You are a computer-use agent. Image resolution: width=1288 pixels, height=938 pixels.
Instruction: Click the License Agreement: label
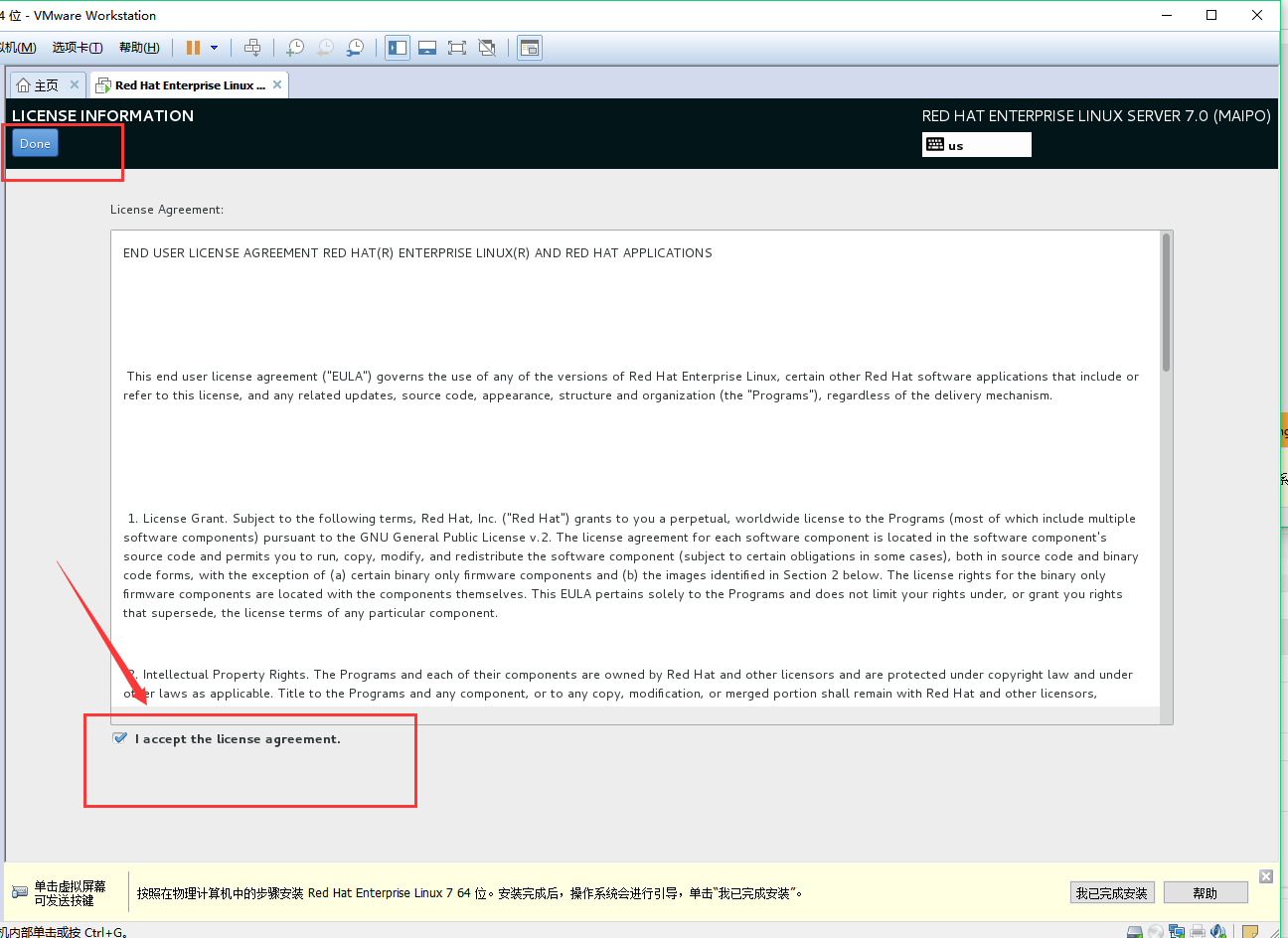167,210
